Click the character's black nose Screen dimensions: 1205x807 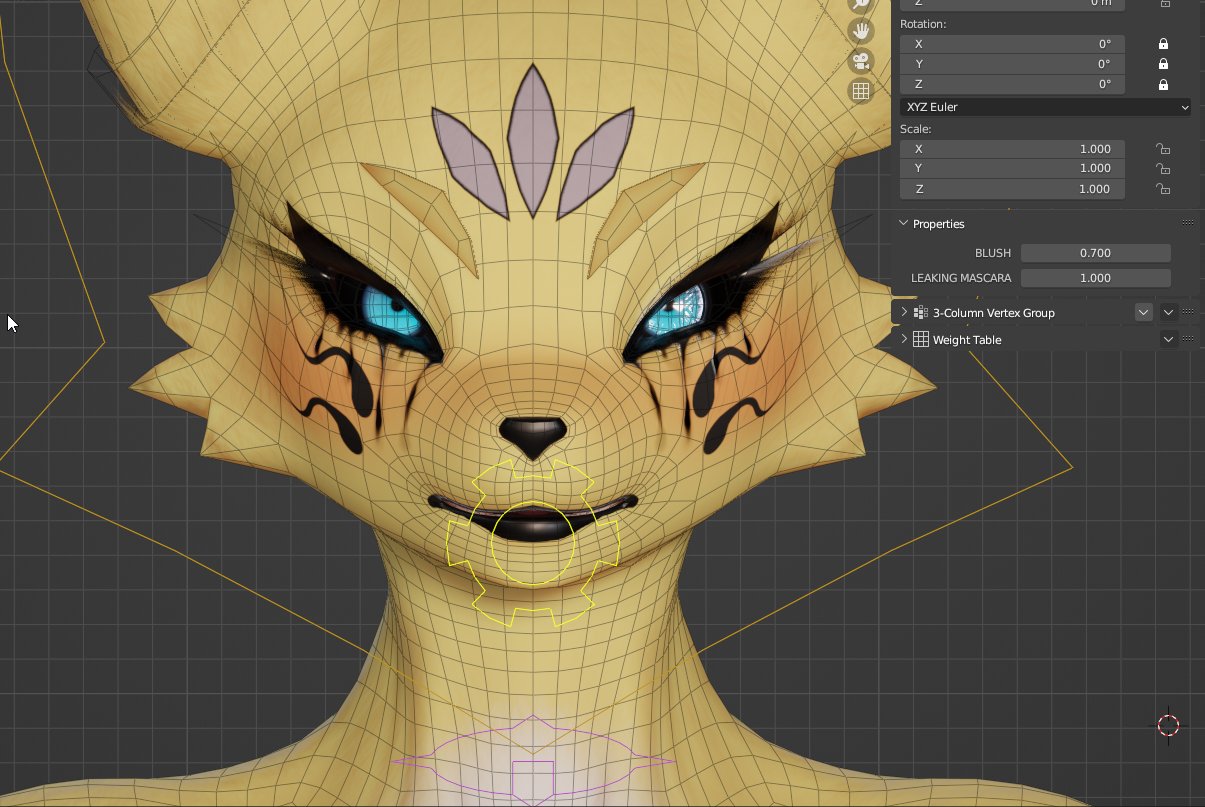click(532, 436)
